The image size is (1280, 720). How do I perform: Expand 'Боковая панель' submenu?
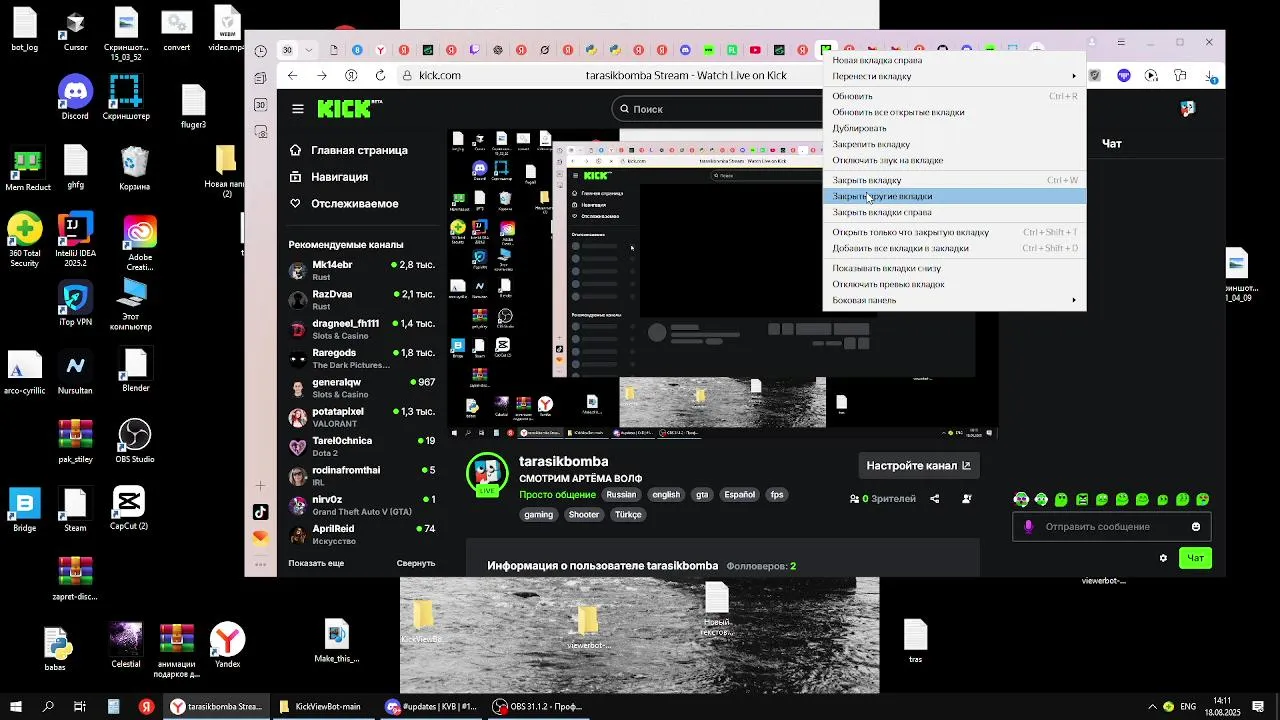(954, 300)
